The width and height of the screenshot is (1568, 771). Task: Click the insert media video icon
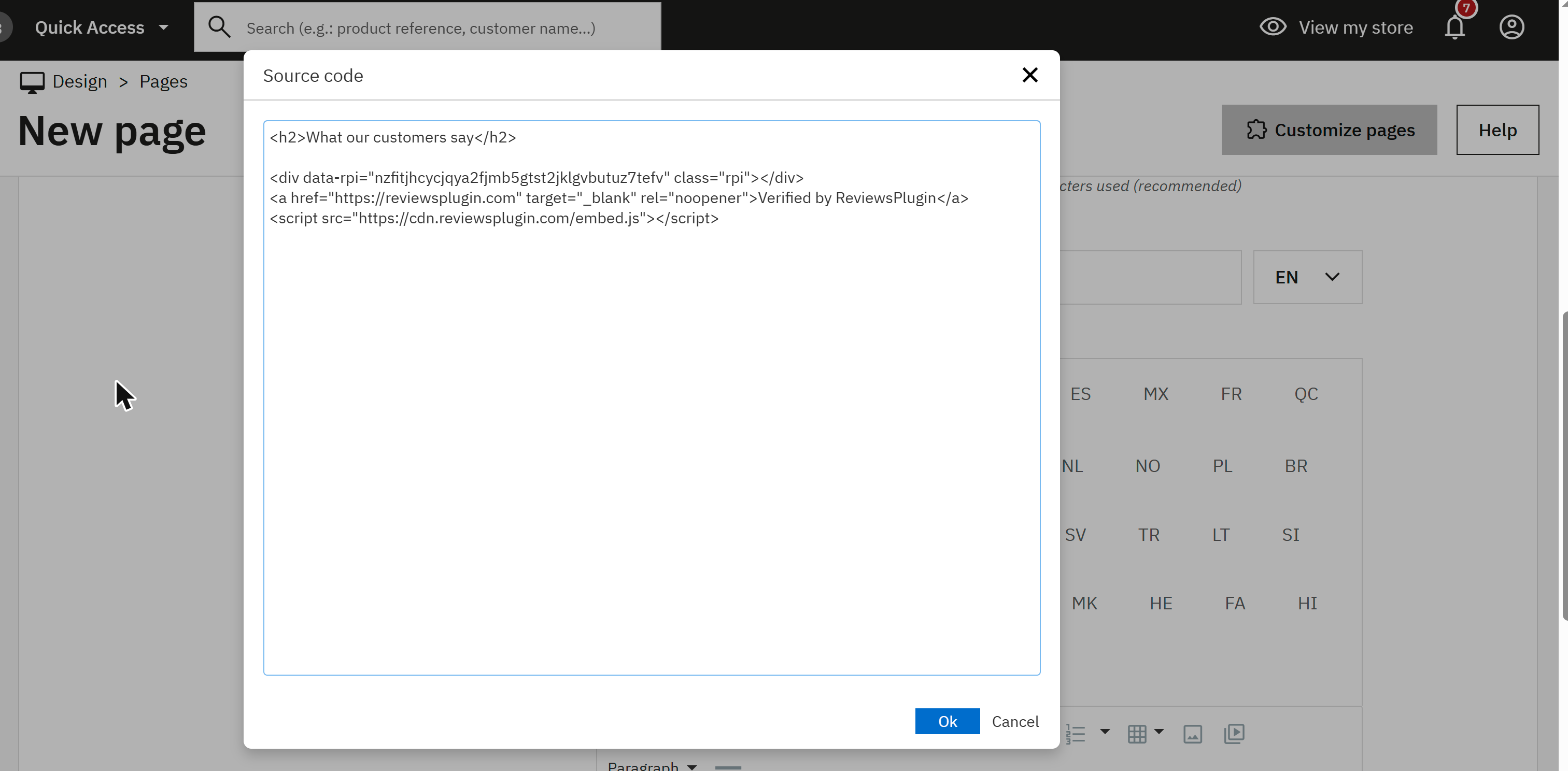(x=1235, y=733)
